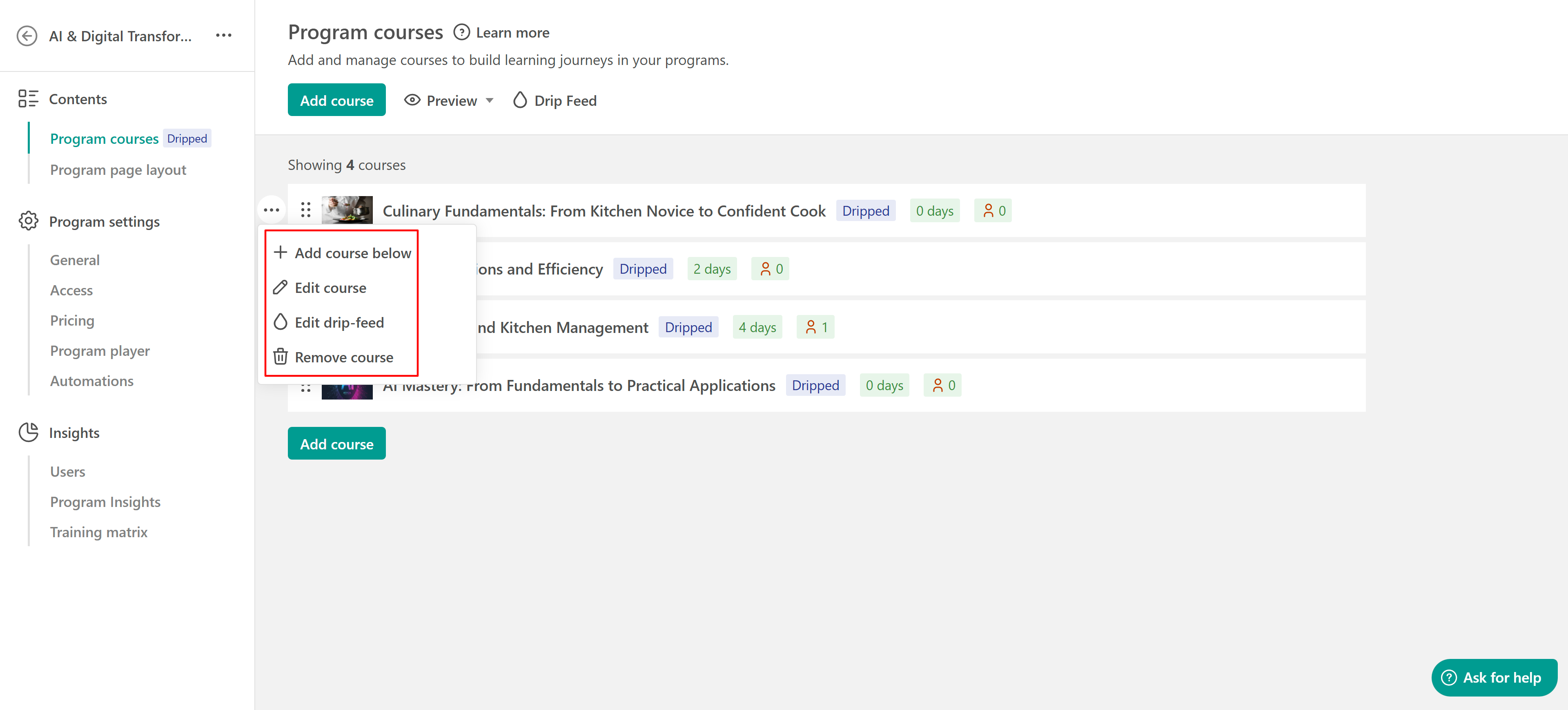Click Remove course in the context menu
Viewport: 1568px width, 710px height.
click(344, 357)
